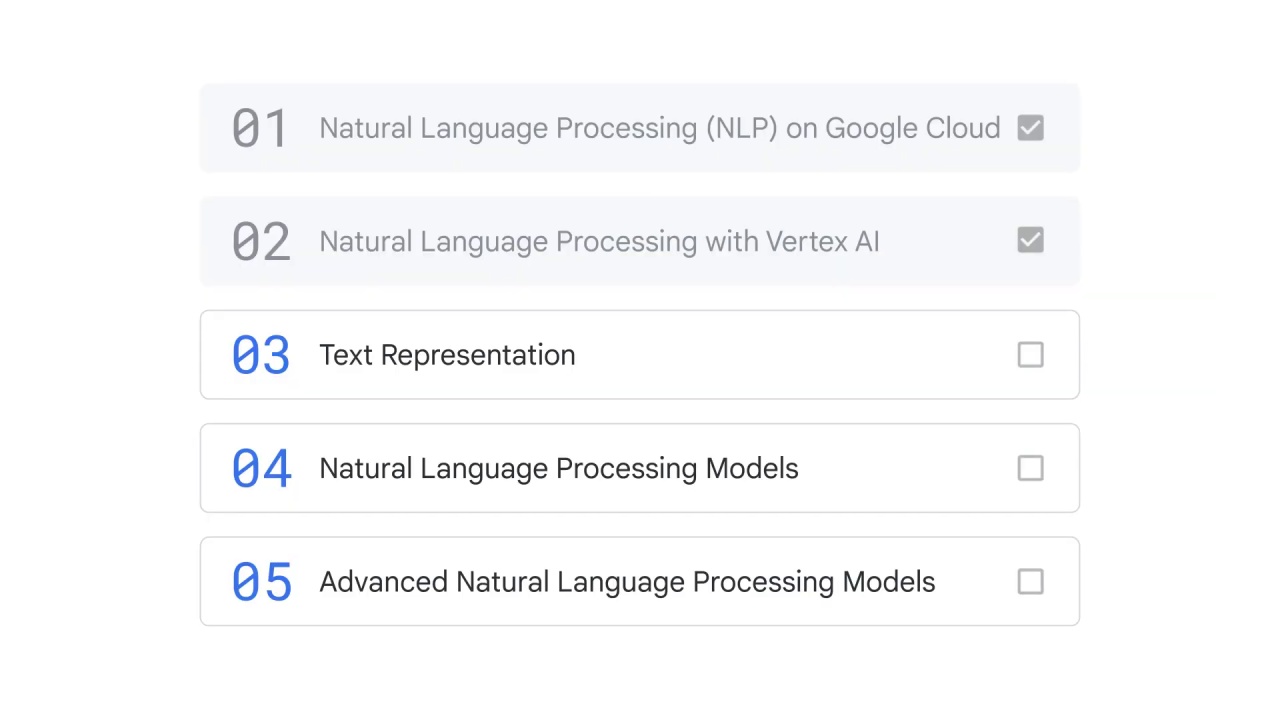The image size is (1280, 720).
Task: Click the blue module number 03
Action: click(260, 355)
